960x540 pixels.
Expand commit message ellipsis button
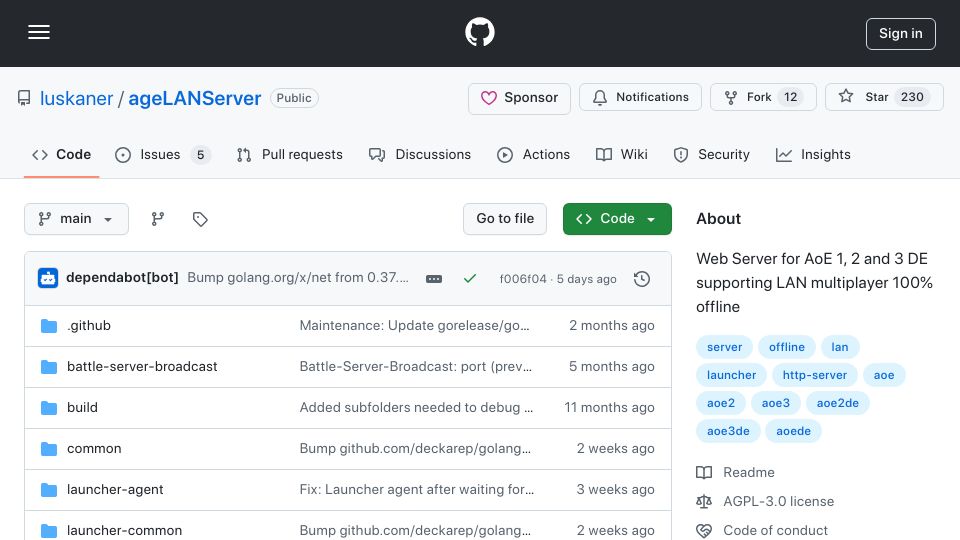434,279
